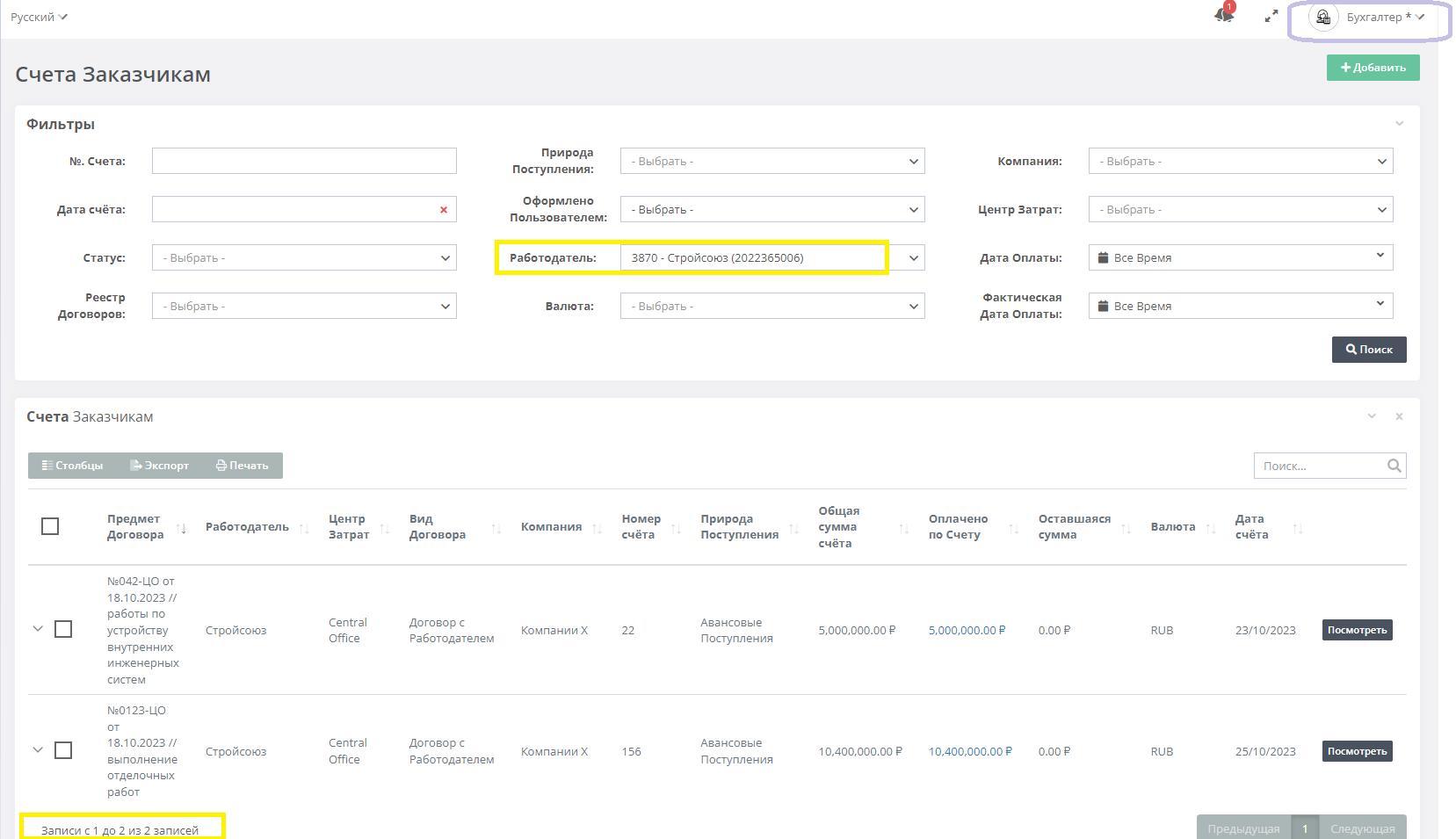The width and height of the screenshot is (1456, 839).
Task: Open the Компания filter dropdown
Action: click(x=1241, y=161)
